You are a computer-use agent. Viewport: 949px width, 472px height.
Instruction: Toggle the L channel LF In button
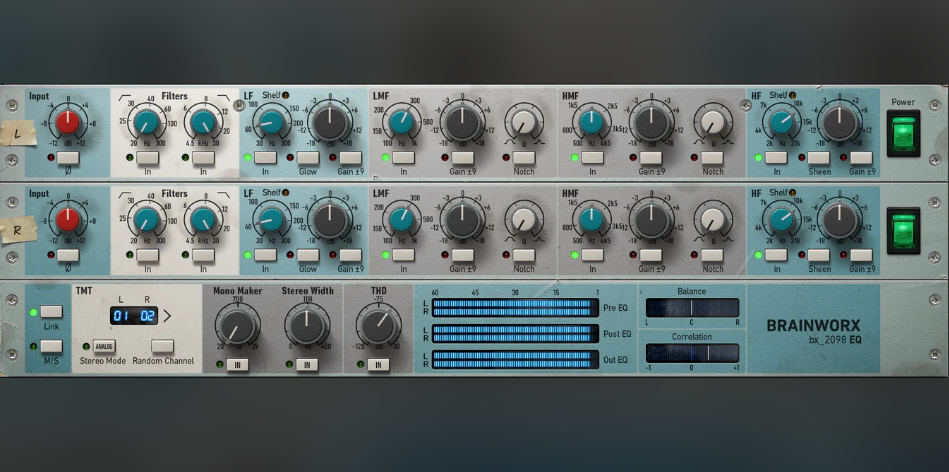tap(265, 158)
